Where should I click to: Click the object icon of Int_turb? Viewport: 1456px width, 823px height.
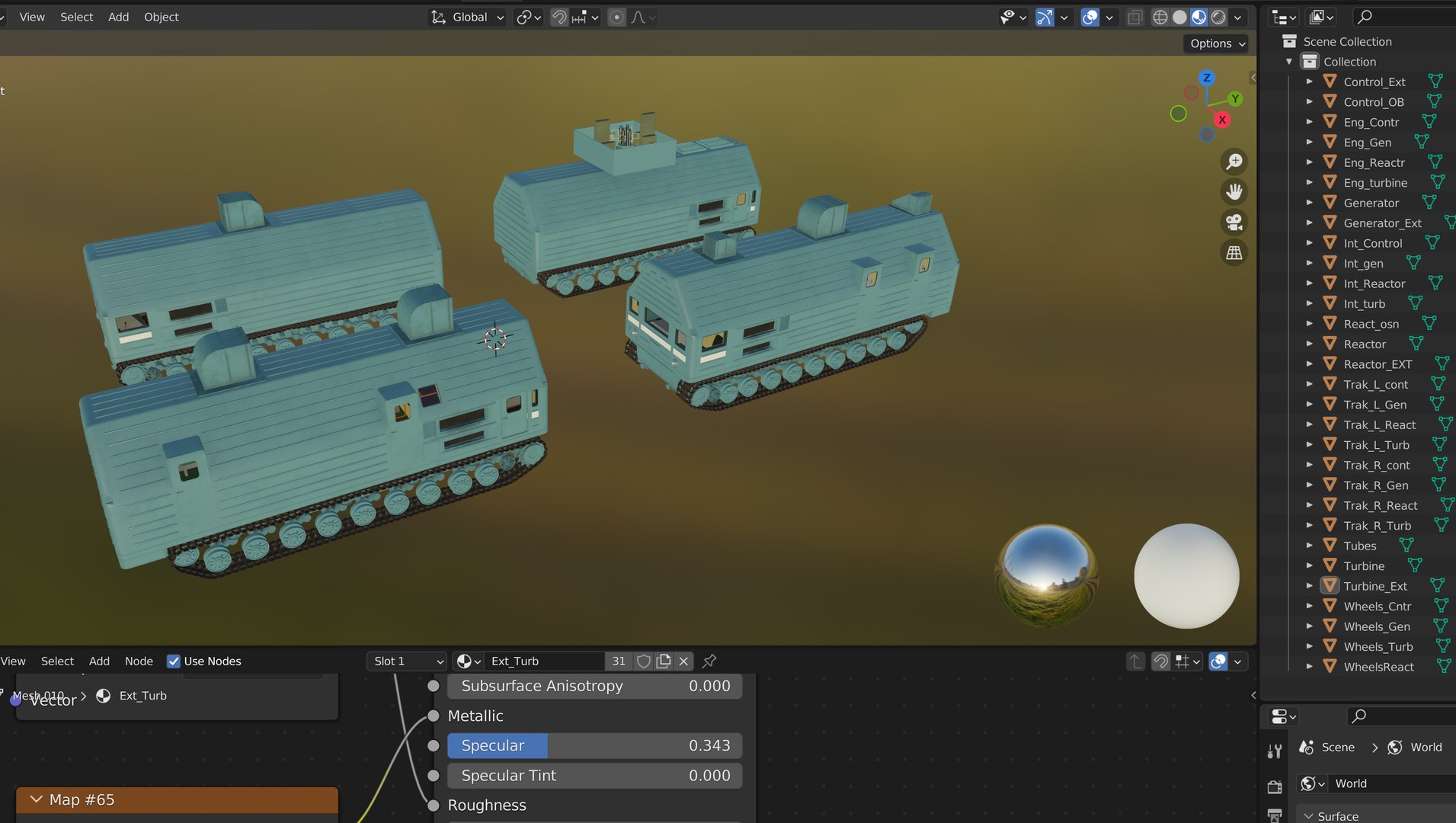point(1330,303)
